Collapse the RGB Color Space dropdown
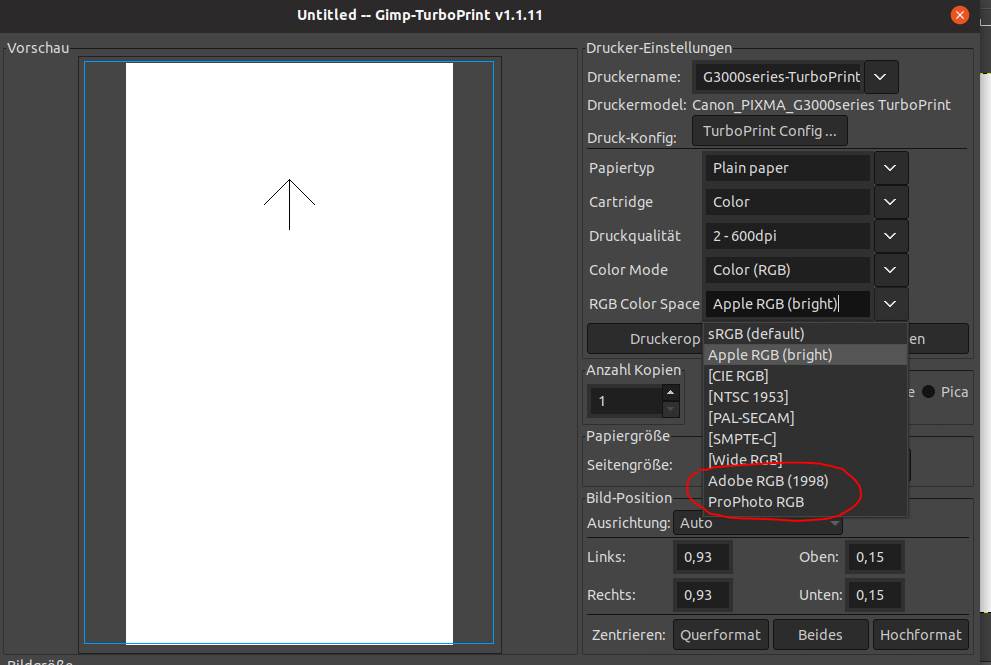Viewport: 991px width, 665px height. [x=890, y=304]
